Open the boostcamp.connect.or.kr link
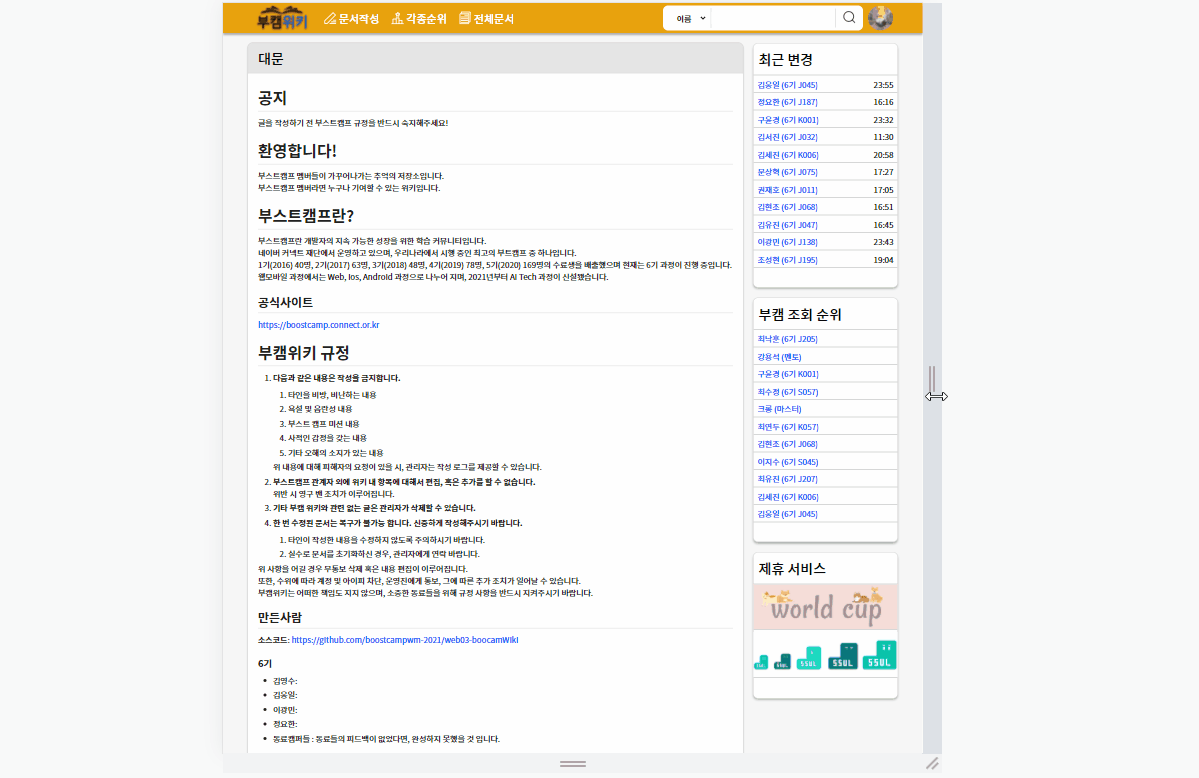This screenshot has width=1199, height=778. point(318,325)
